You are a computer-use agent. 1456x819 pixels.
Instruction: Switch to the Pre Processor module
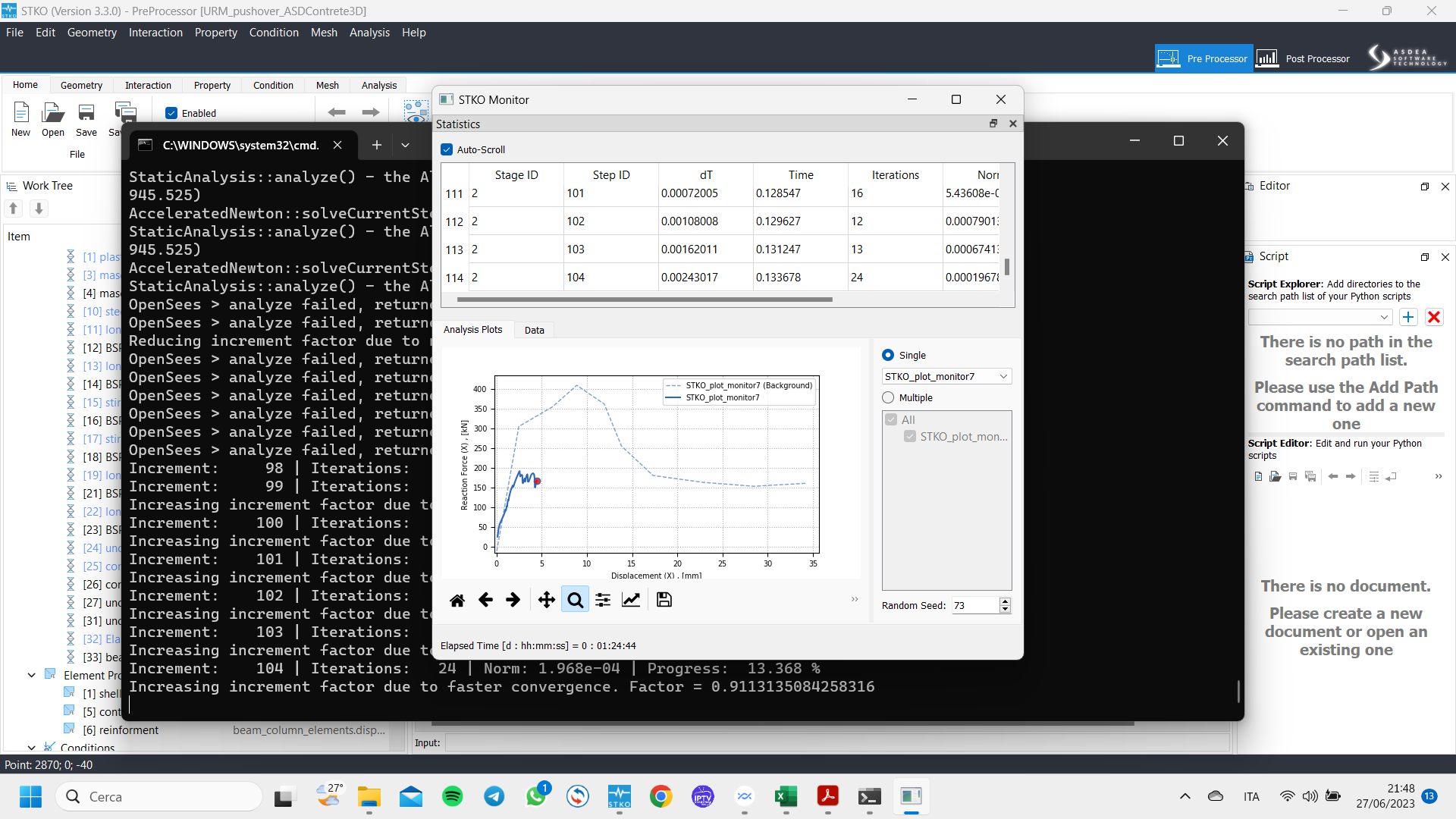1204,58
